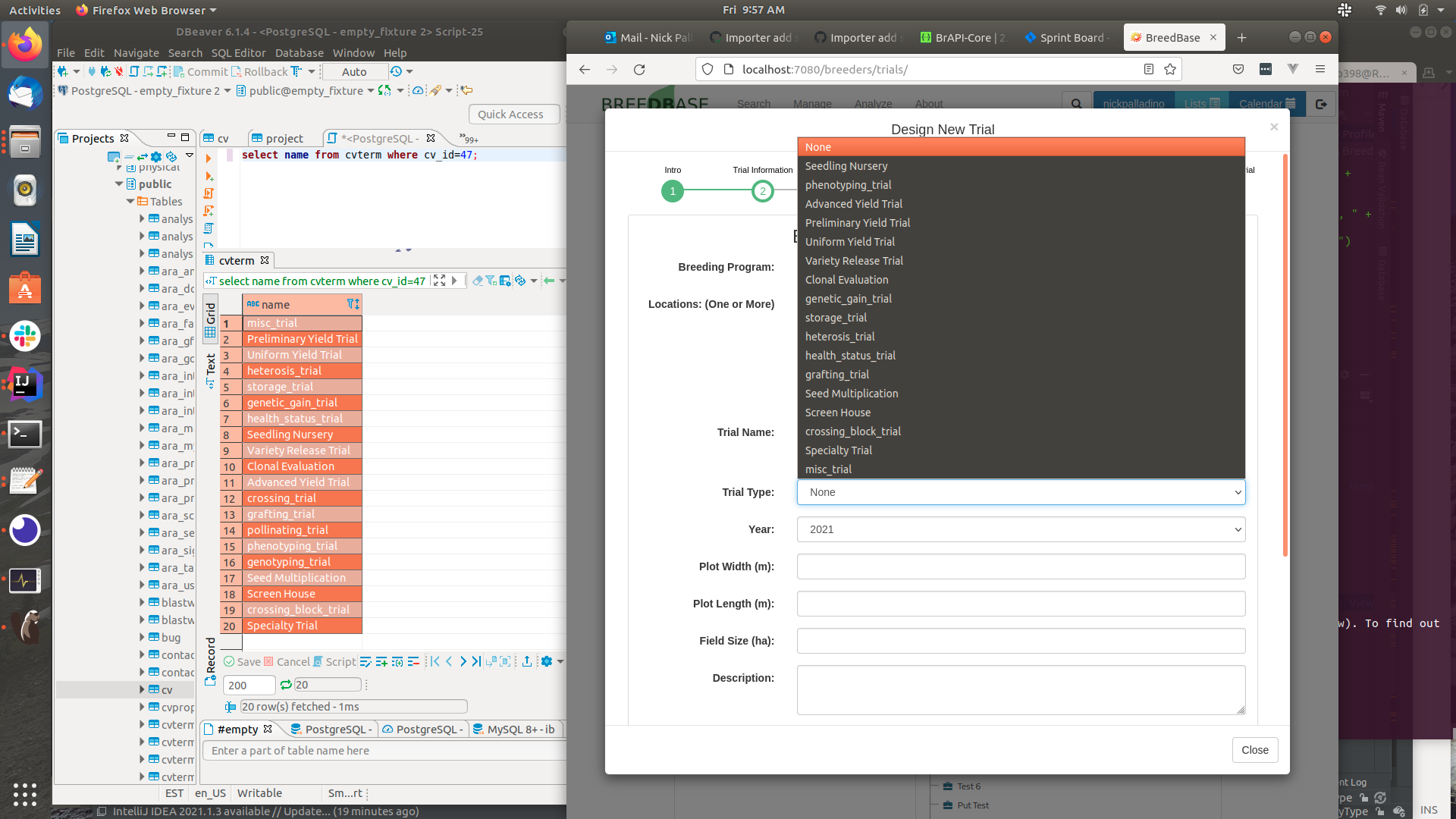The width and height of the screenshot is (1456, 819).
Task: Switch to Grid view of results
Action: click(211, 318)
